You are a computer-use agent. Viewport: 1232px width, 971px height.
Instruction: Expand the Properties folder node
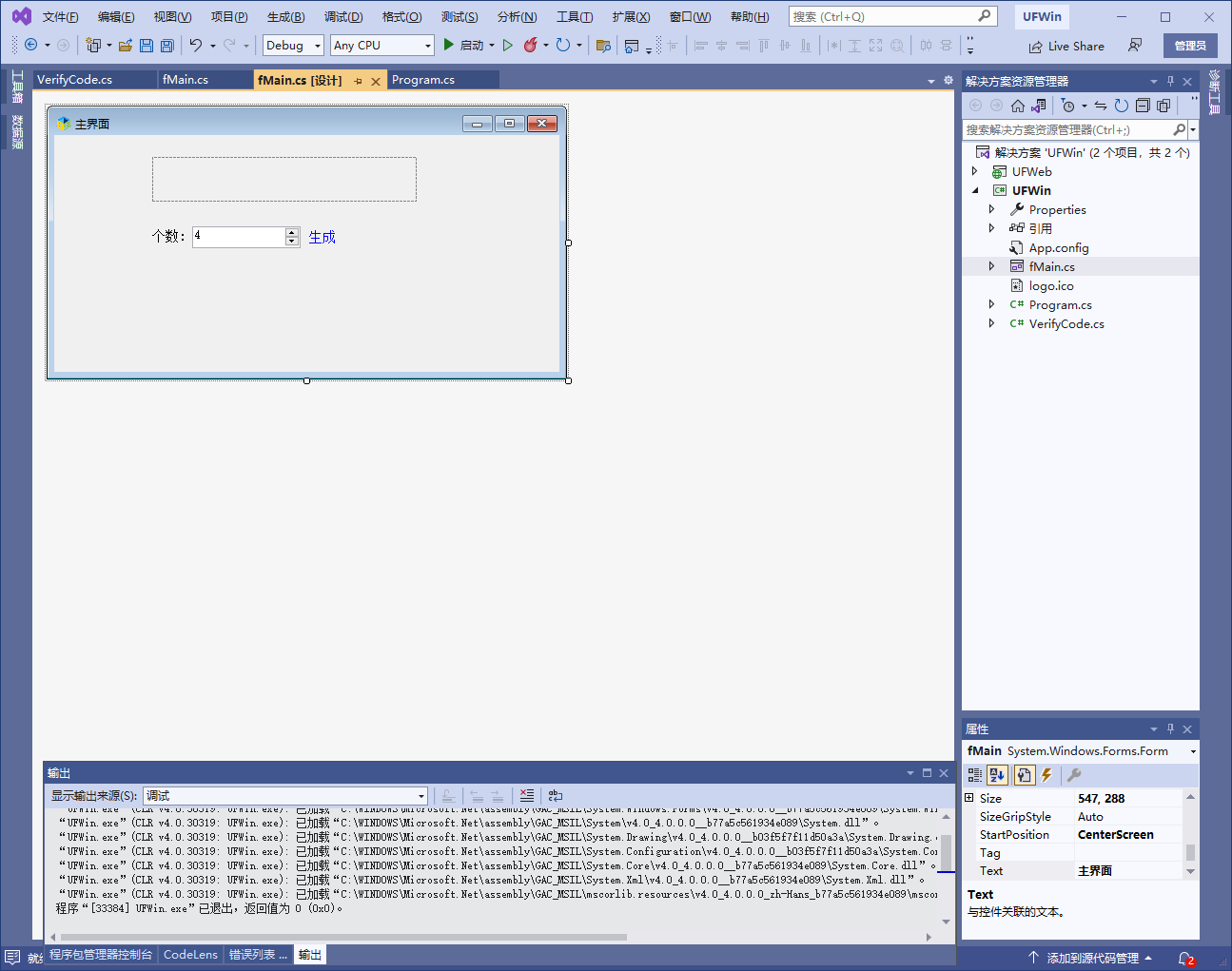(991, 209)
